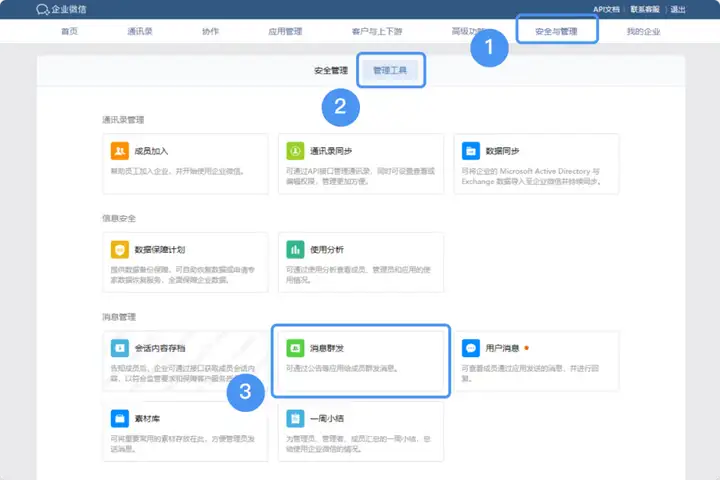720x480 pixels.
Task: Click the 企业微信 logo in header
Action: tap(62, 10)
